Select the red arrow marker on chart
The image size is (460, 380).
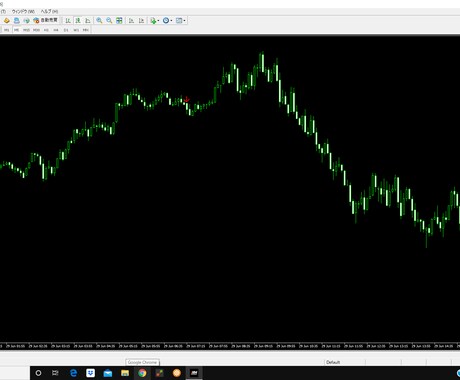[x=187, y=99]
